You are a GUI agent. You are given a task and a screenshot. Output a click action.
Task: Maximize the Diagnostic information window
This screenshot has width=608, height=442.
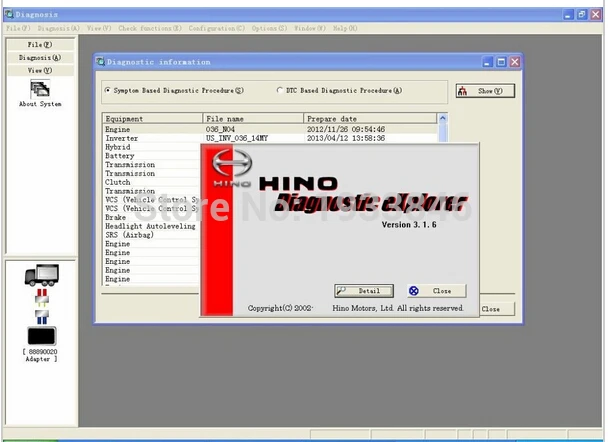click(501, 62)
